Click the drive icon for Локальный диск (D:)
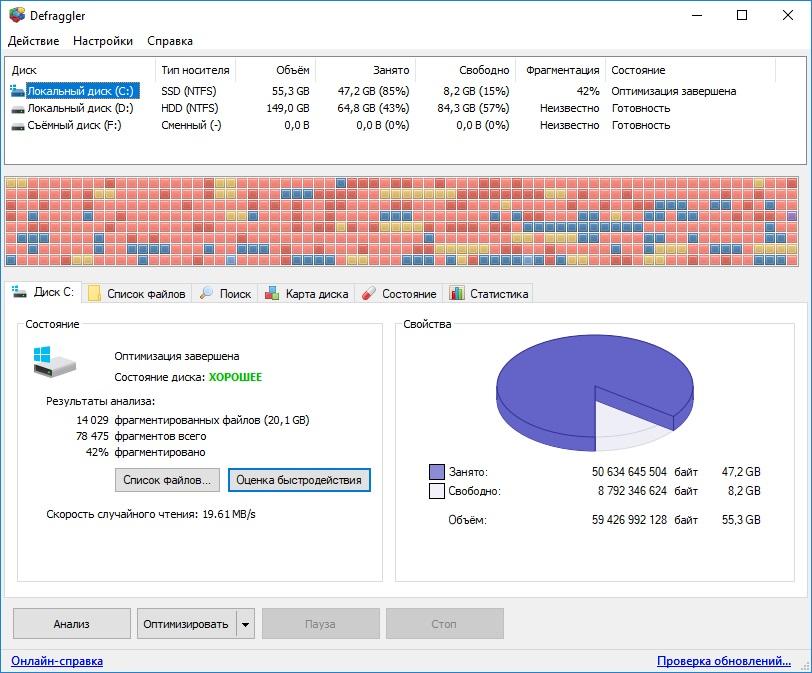Screen dimensions: 812x673 [x=18, y=109]
